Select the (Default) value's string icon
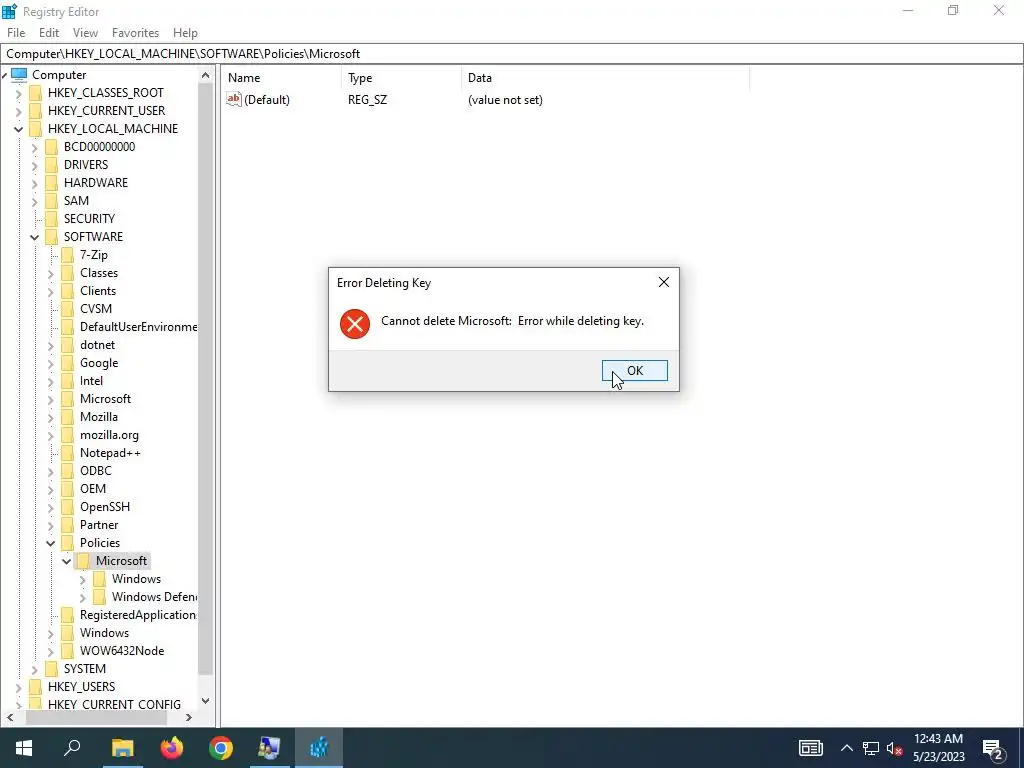This screenshot has width=1024, height=768. tap(234, 99)
